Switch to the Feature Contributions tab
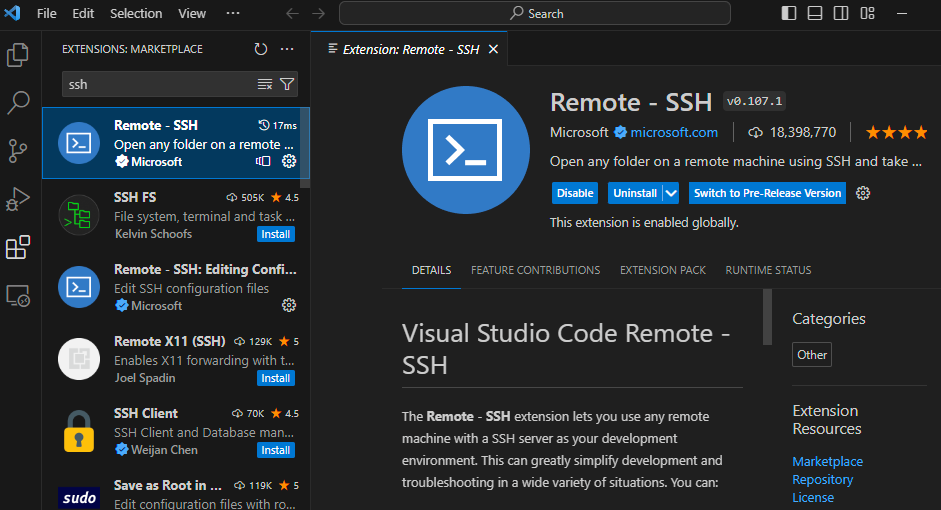This screenshot has height=510, width=941. pyautogui.click(x=535, y=270)
